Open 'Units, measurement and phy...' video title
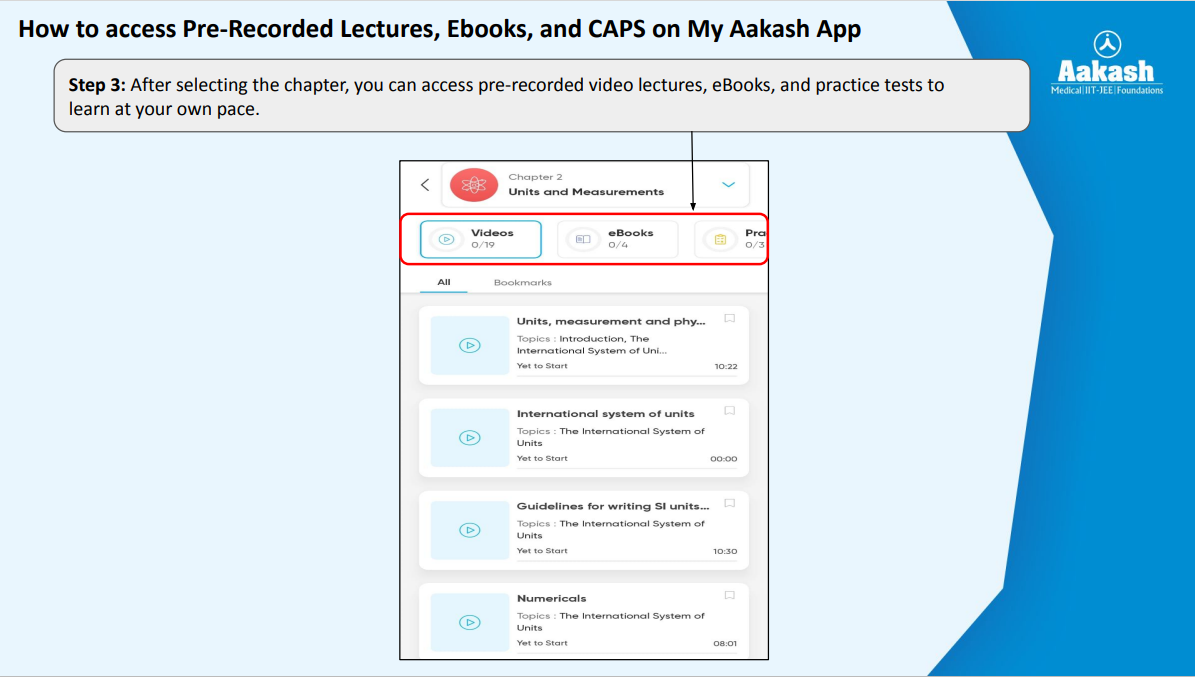Viewport: 1195px width, 677px height. point(611,322)
